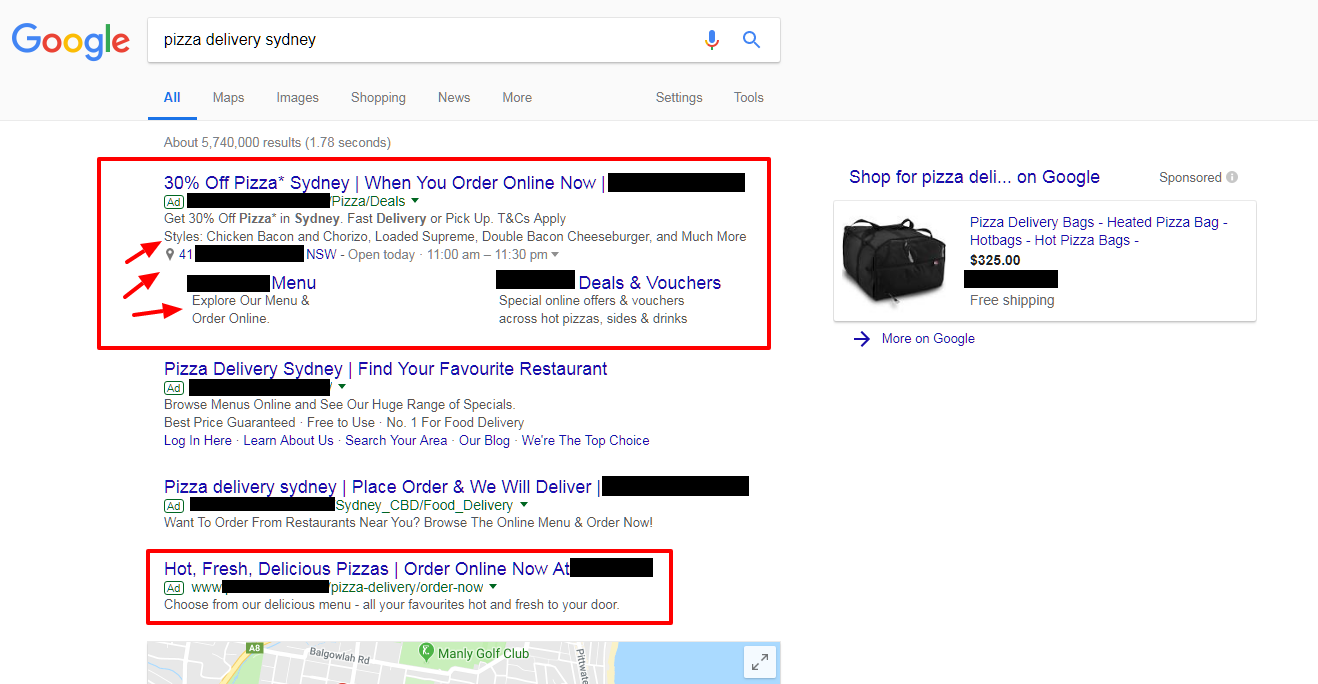Switch to the Images tab
Image resolution: width=1318 pixels, height=684 pixels.
tap(297, 97)
